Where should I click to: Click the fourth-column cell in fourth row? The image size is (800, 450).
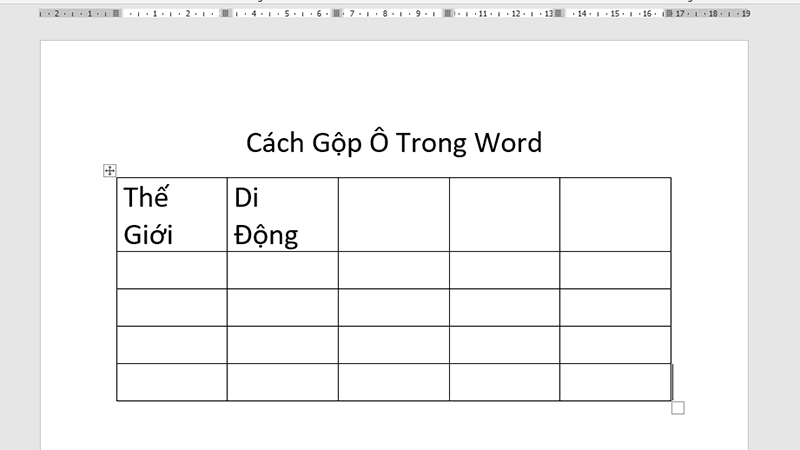click(x=504, y=345)
